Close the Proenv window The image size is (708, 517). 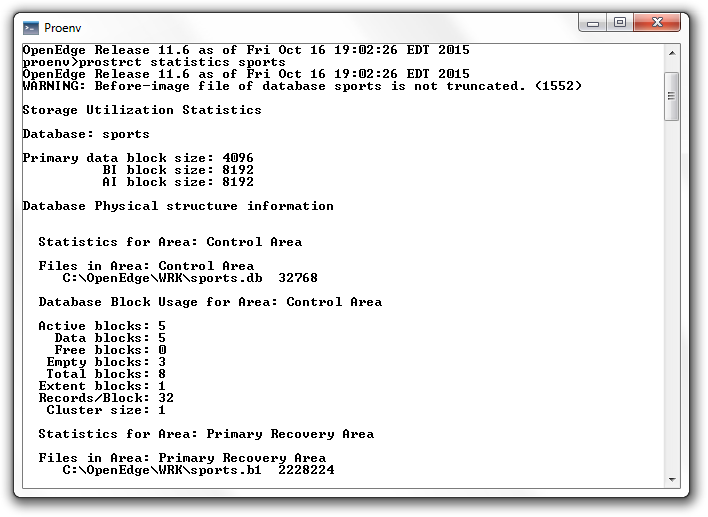tap(657, 23)
